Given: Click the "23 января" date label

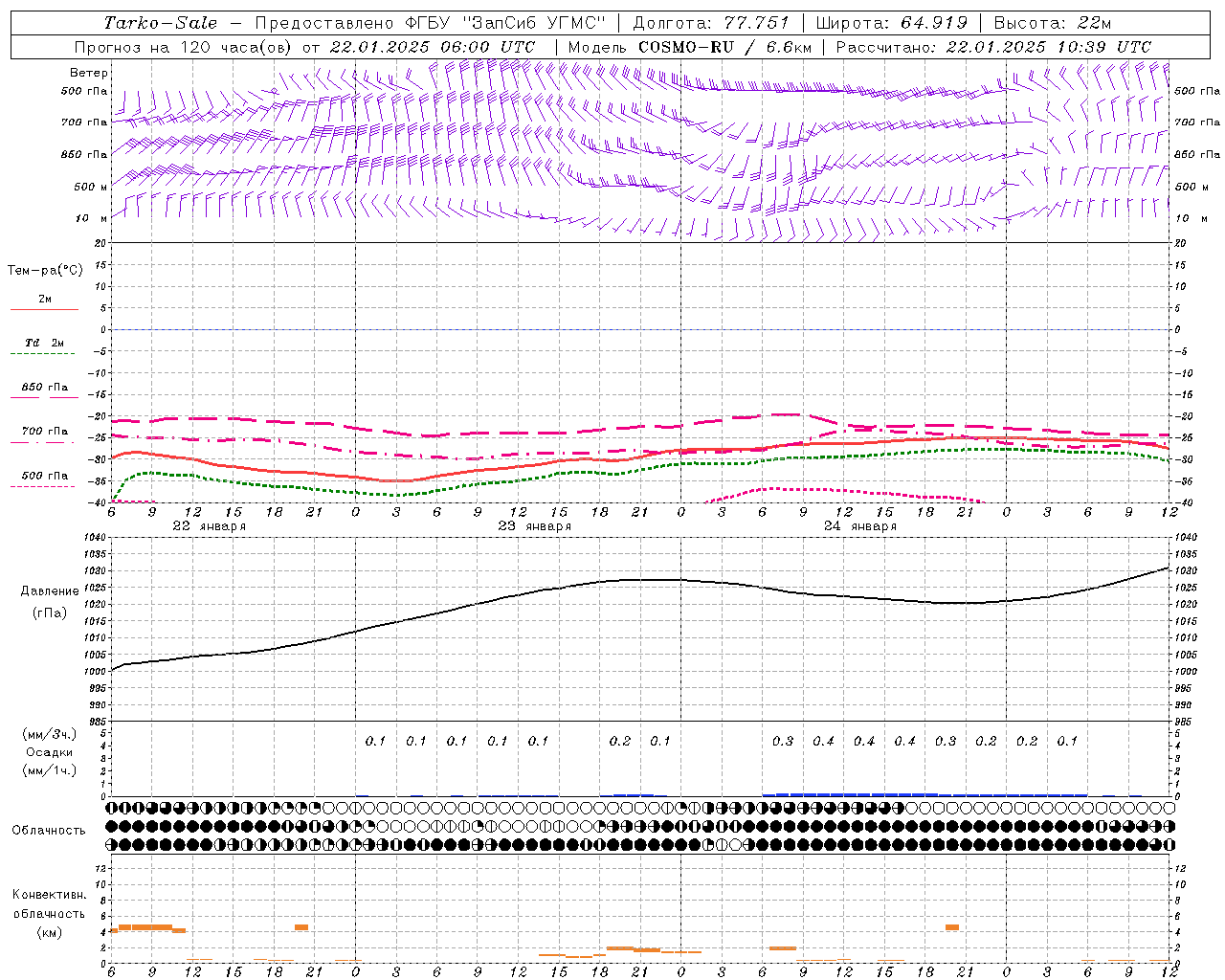Looking at the screenshot, I should tap(534, 526).
